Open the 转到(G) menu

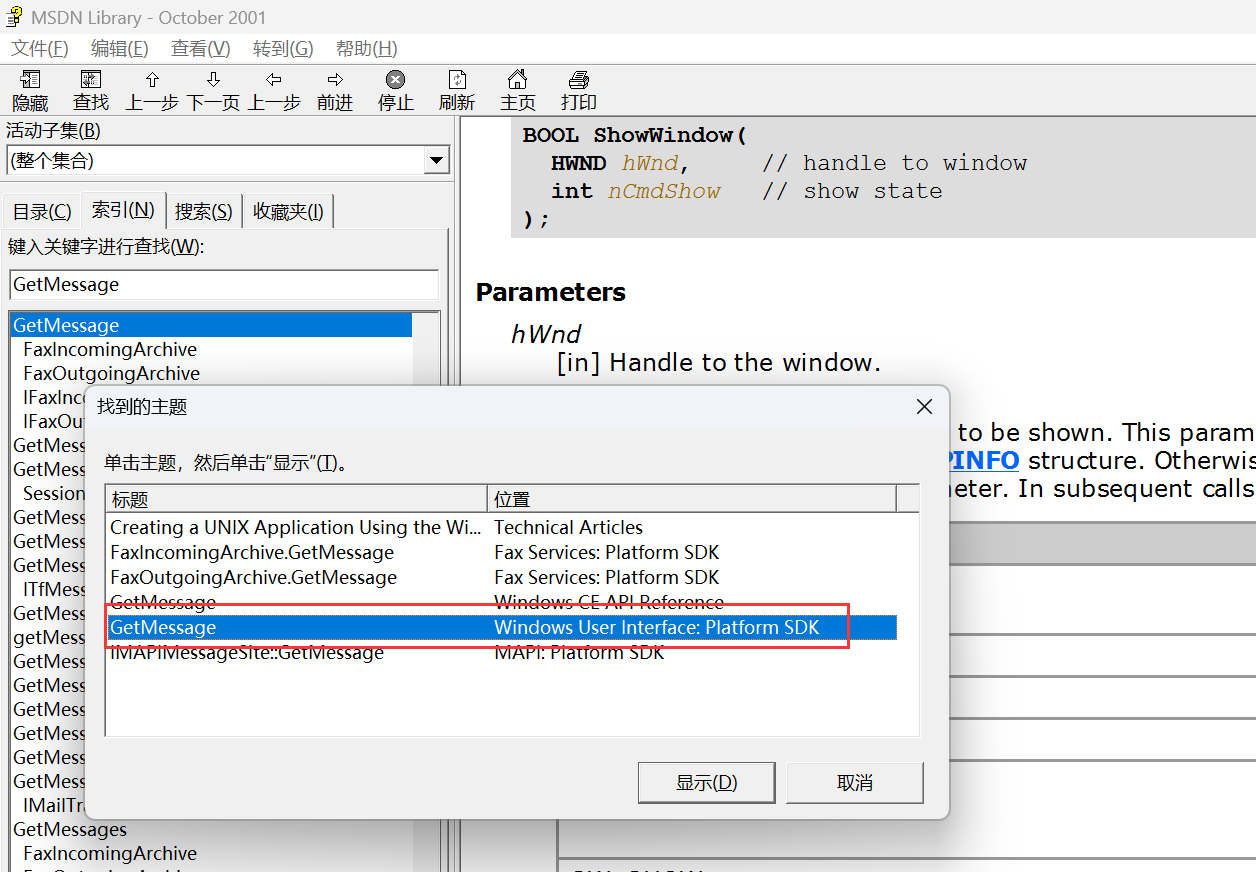[x=283, y=48]
